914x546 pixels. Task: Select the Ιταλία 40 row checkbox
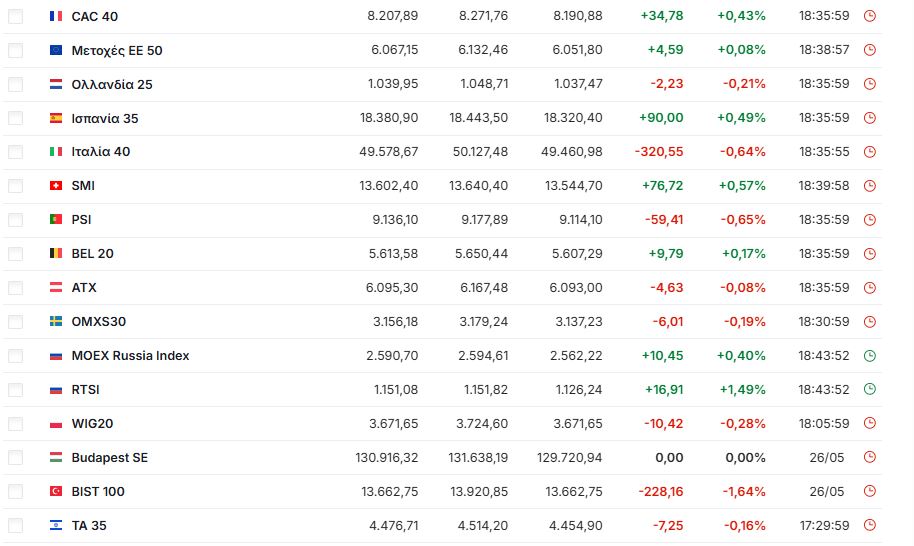tap(16, 152)
